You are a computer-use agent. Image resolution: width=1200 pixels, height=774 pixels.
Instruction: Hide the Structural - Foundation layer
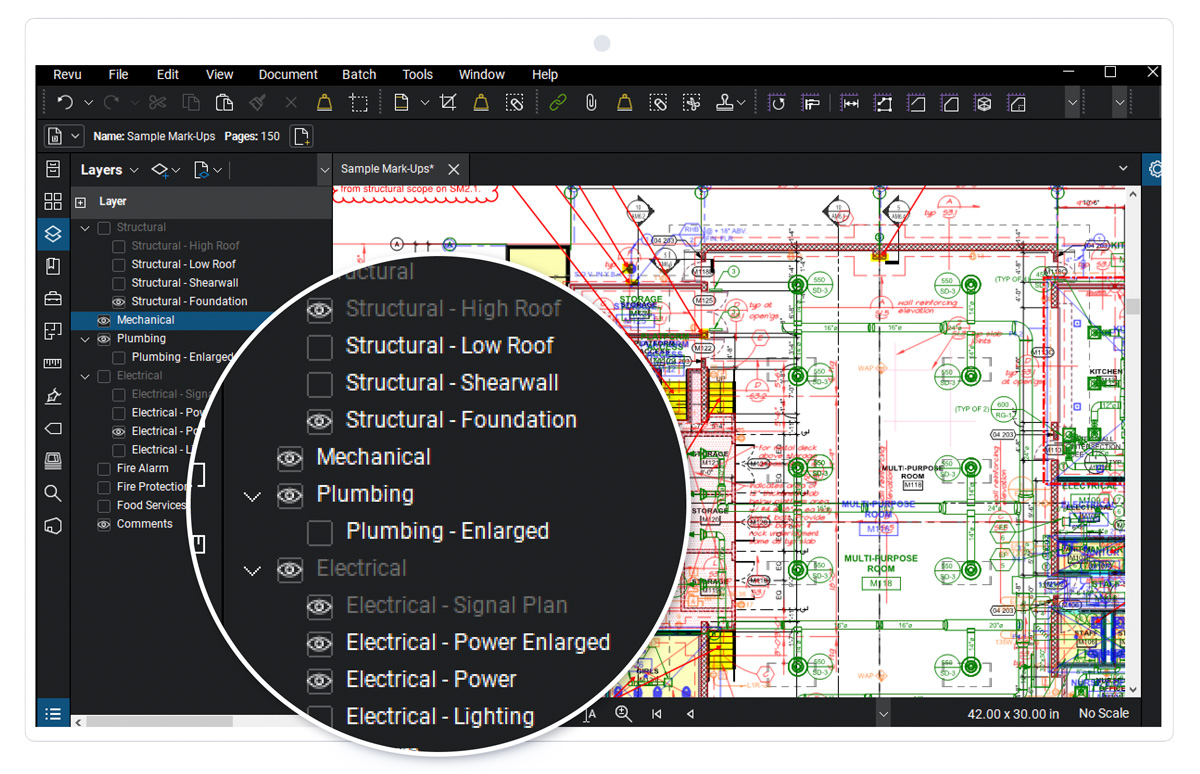[x=119, y=302]
